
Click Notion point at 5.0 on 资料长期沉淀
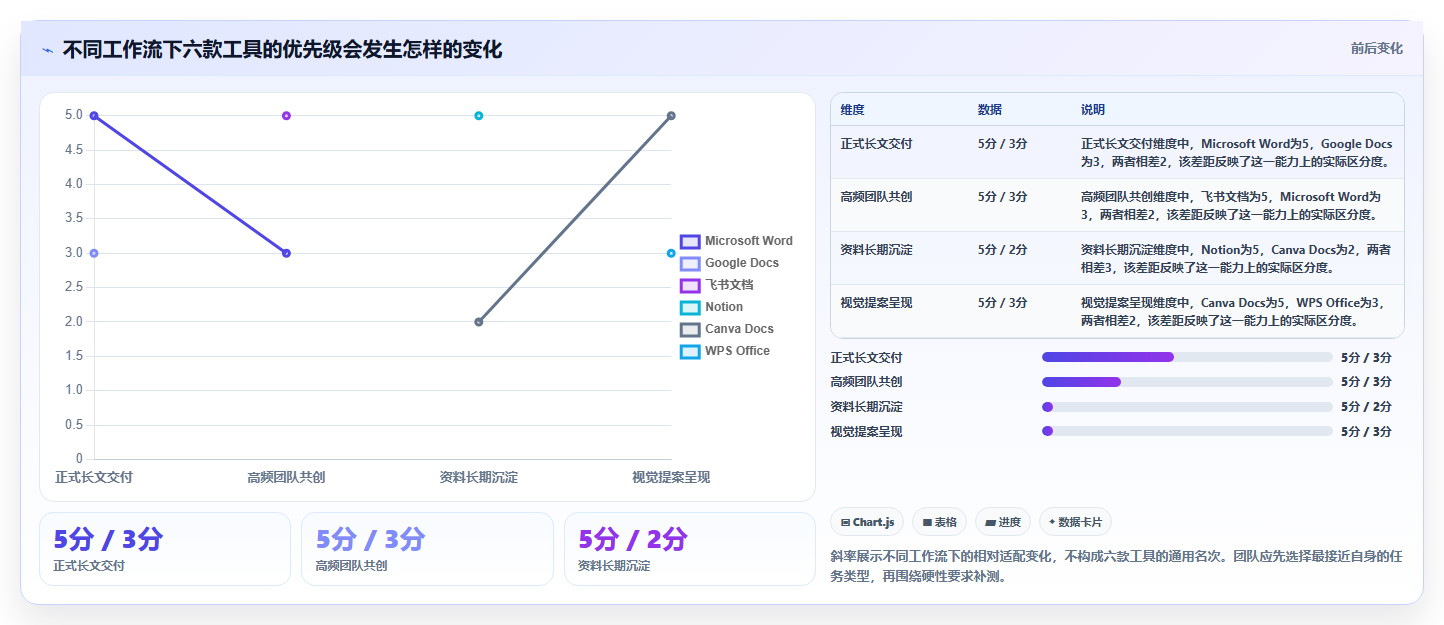(479, 116)
